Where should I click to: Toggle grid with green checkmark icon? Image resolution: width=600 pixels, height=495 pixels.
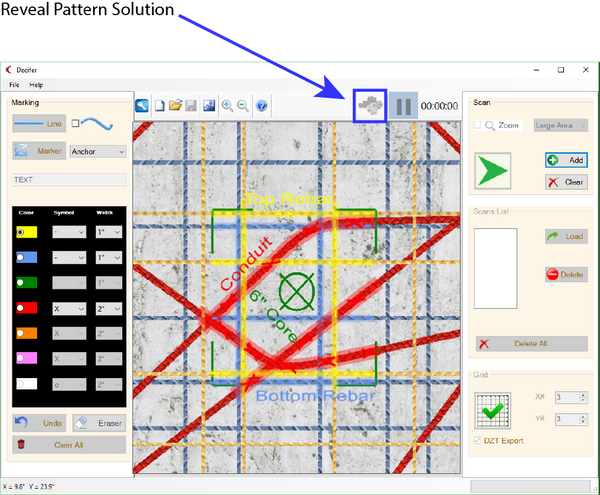(x=492, y=410)
